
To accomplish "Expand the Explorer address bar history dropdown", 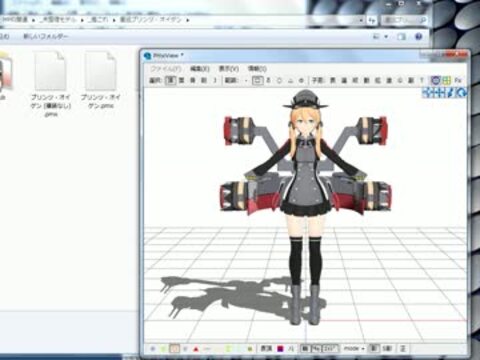I will 361,20.
